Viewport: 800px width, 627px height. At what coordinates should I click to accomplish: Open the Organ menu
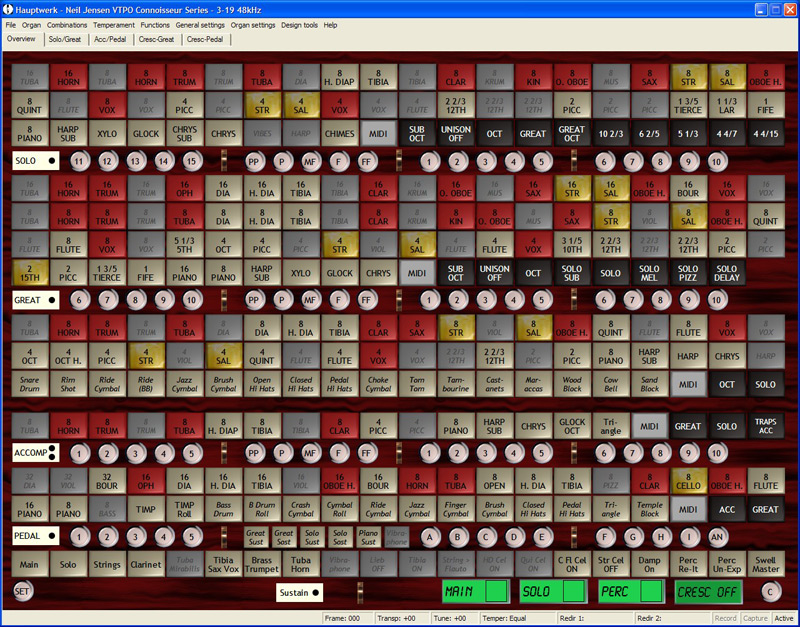[x=32, y=24]
